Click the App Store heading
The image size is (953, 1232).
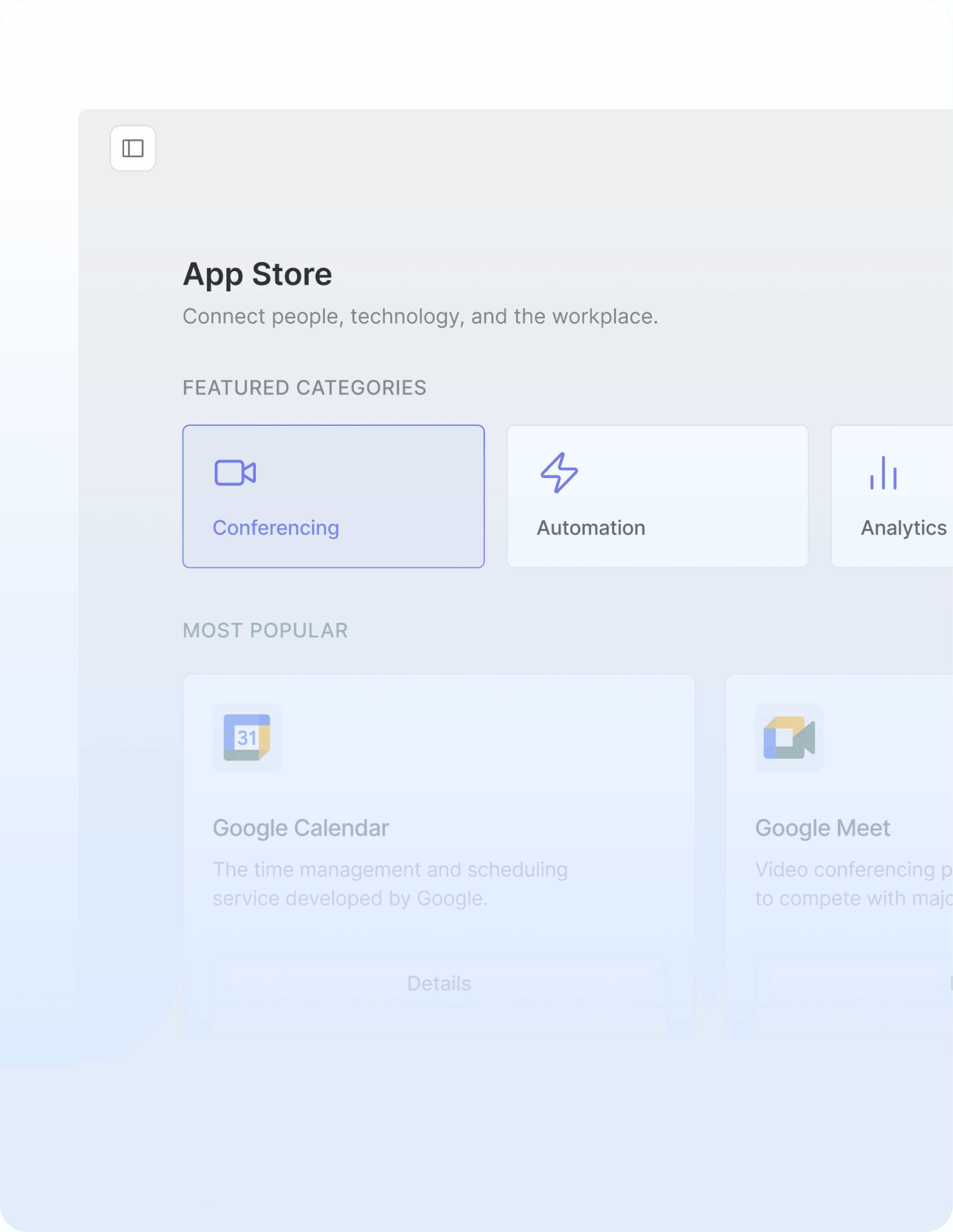click(x=257, y=274)
